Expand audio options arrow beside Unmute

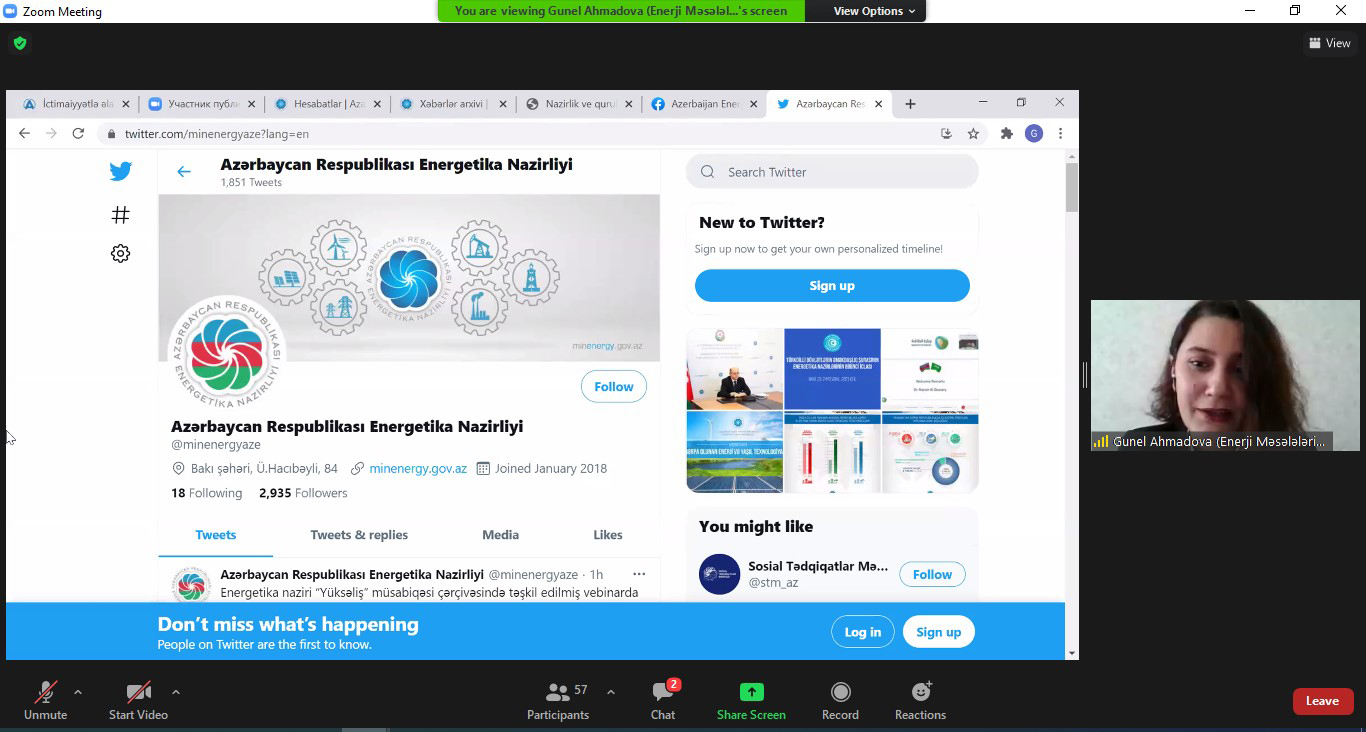78,692
